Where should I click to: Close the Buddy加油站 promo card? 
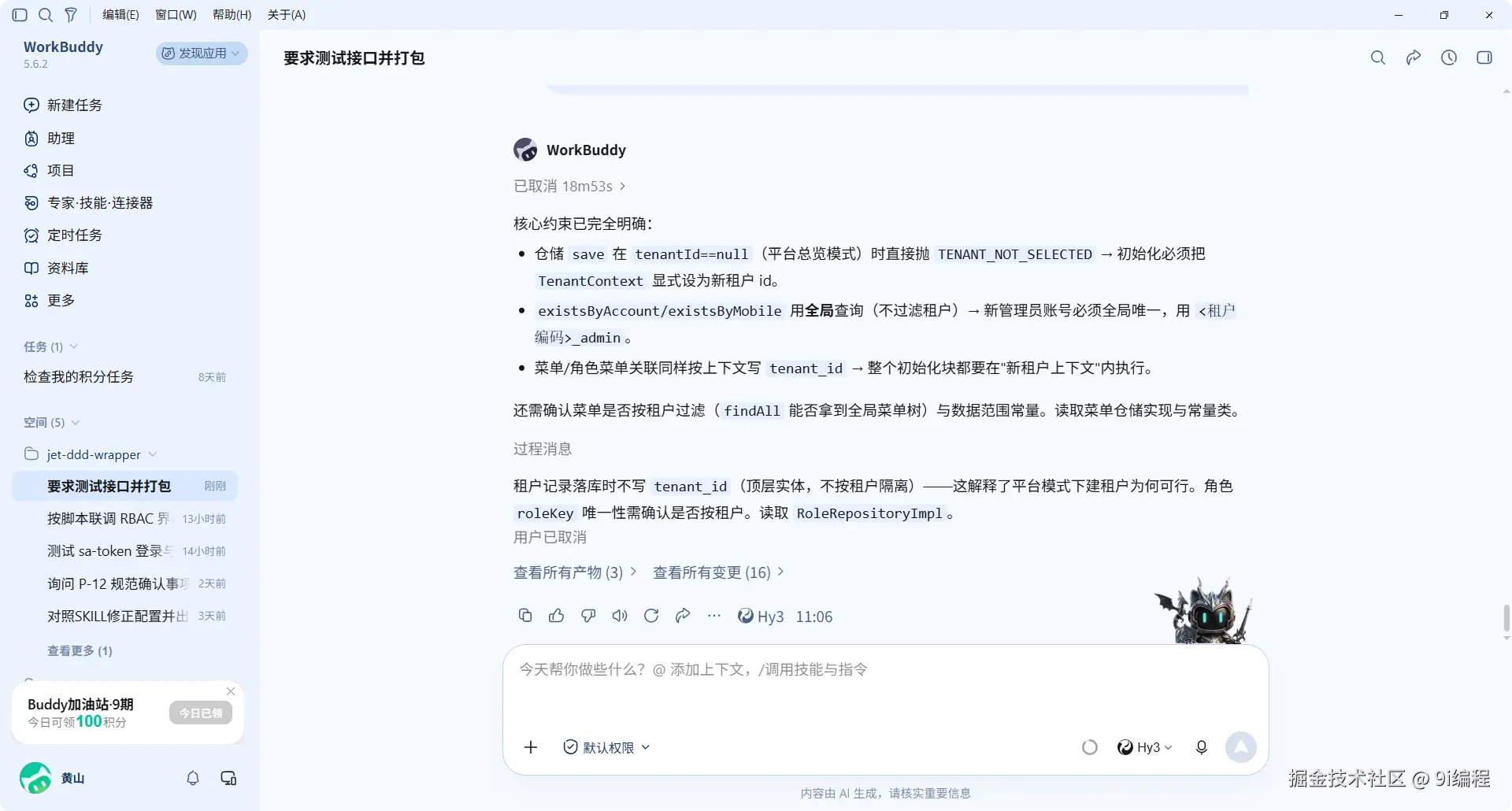(x=231, y=691)
